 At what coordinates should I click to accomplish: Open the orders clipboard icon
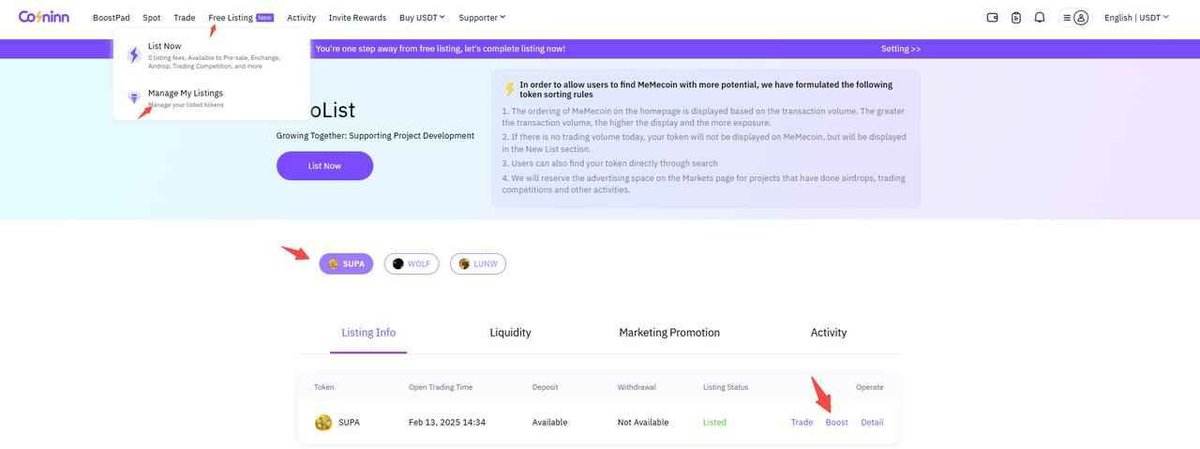1016,17
